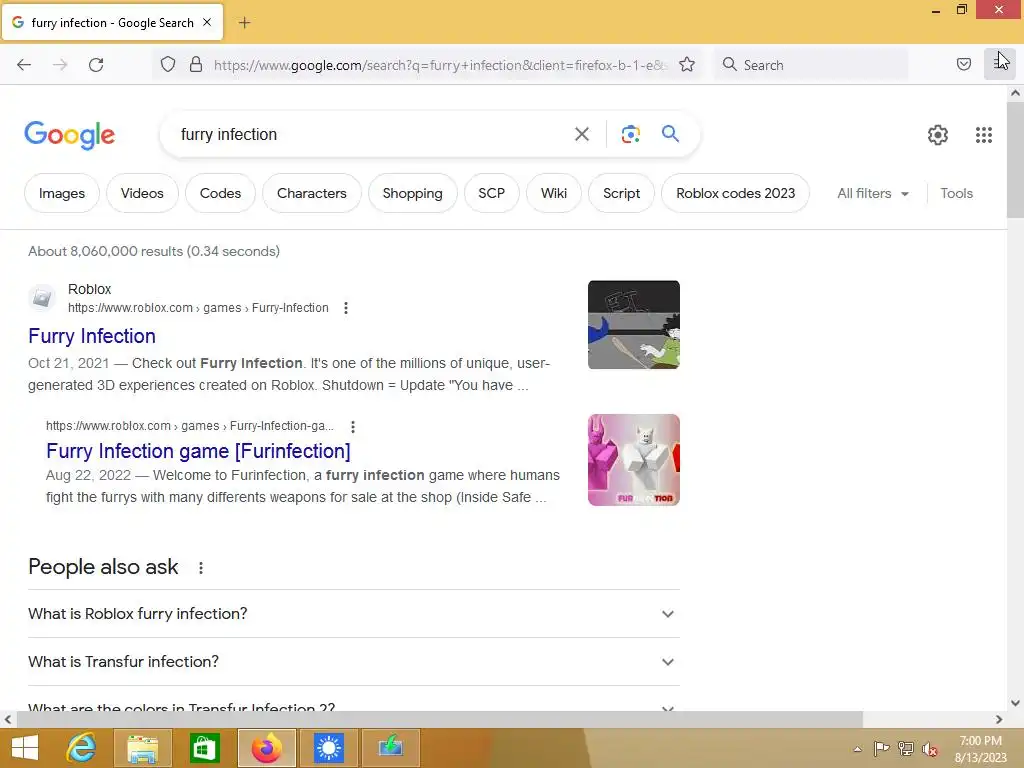Click the scroll right arrow
The height and width of the screenshot is (768, 1024).
click(x=999, y=719)
